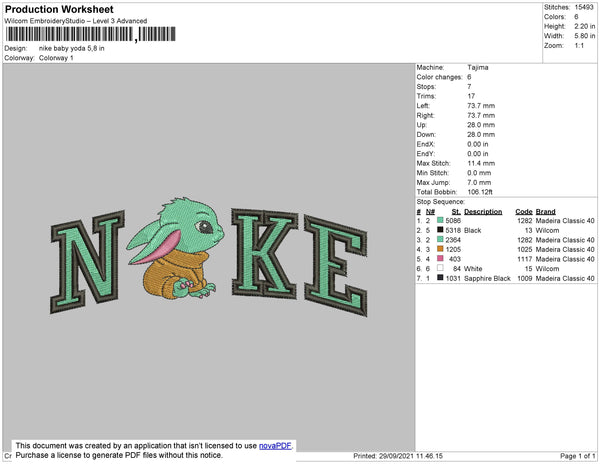Click the 'Purchase a license' notice line
Image resolution: width=600 pixels, height=464 pixels.
[x=119, y=455]
